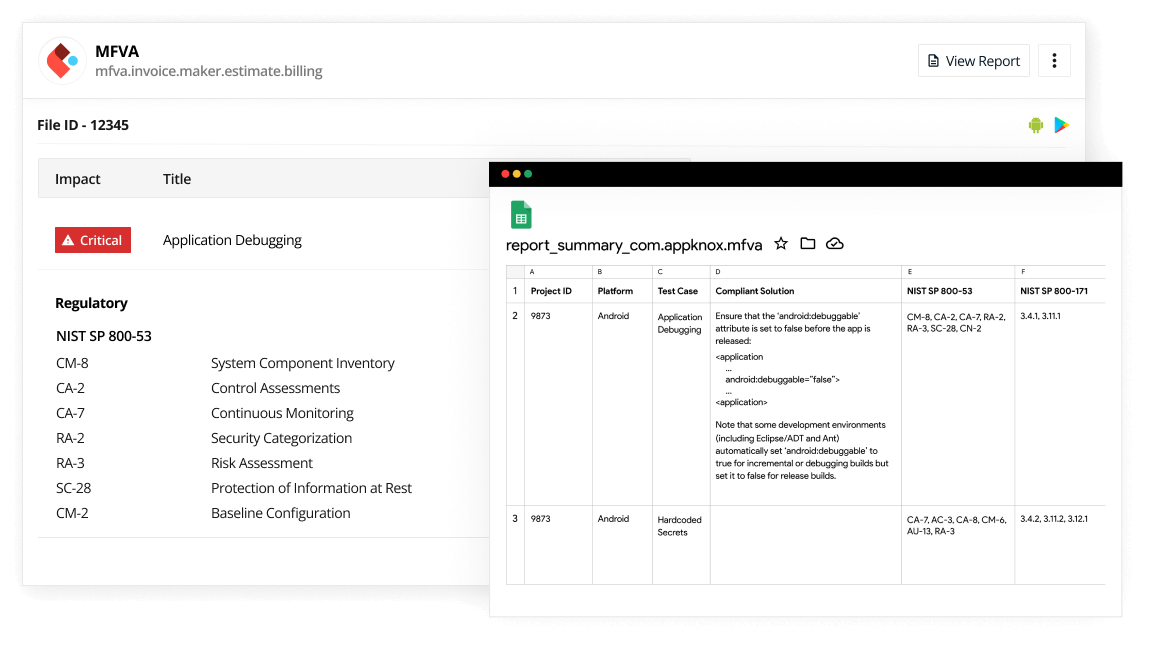The width and height of the screenshot is (1162, 657).
Task: Select the CM-8 control row
Action: point(225,363)
